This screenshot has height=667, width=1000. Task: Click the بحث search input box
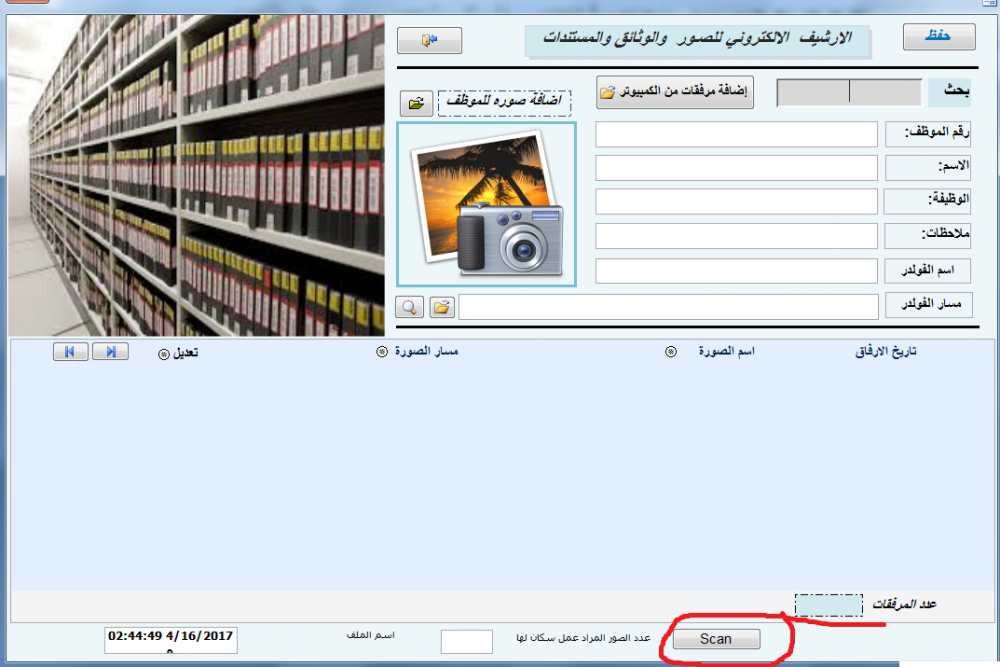849,92
